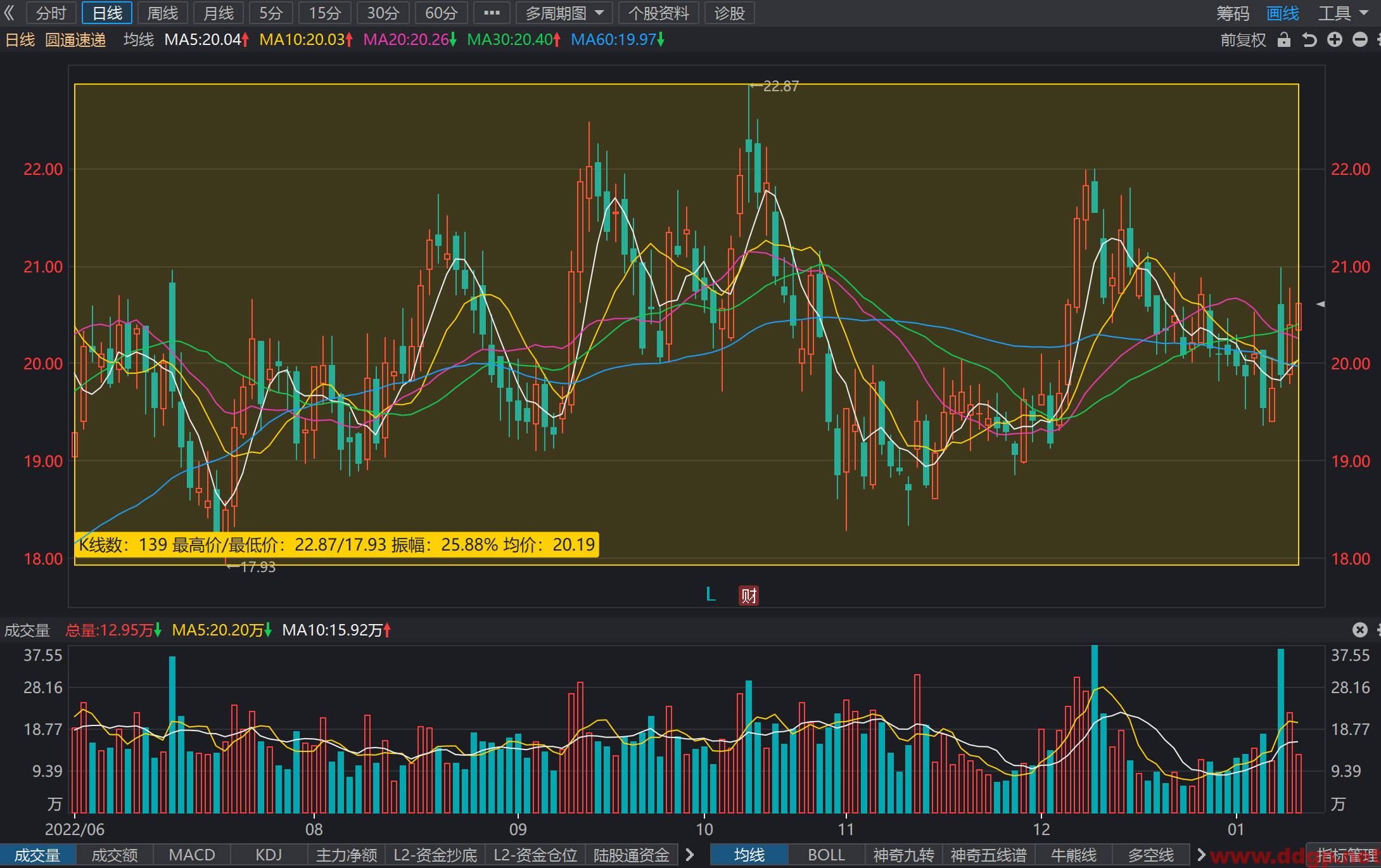
Task: Open the 前复权 adjustment selector
Action: [1243, 40]
